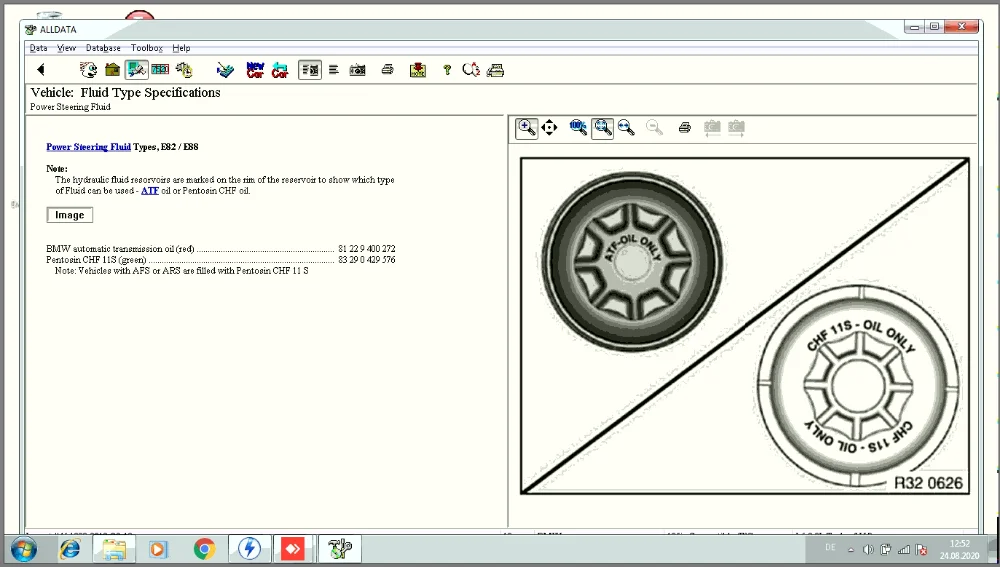This screenshot has height=567, width=1000.
Task: Click the fax printer icon at toolbar end
Action: [x=496, y=70]
